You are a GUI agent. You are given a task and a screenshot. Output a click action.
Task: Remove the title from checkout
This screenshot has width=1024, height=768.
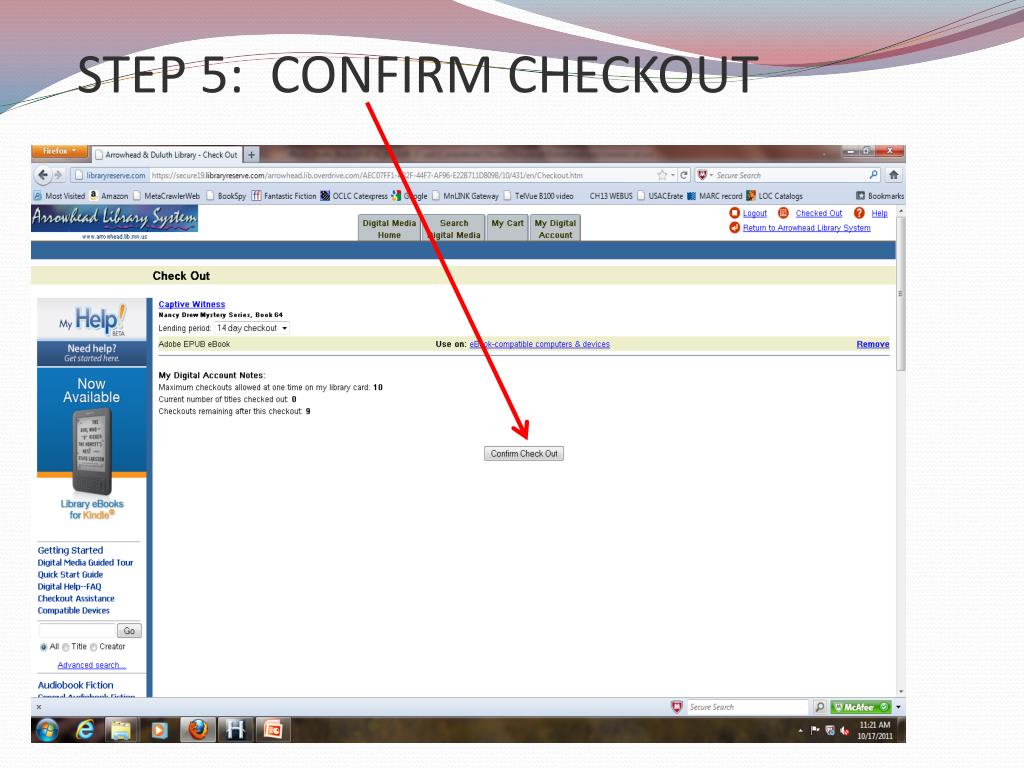[872, 344]
